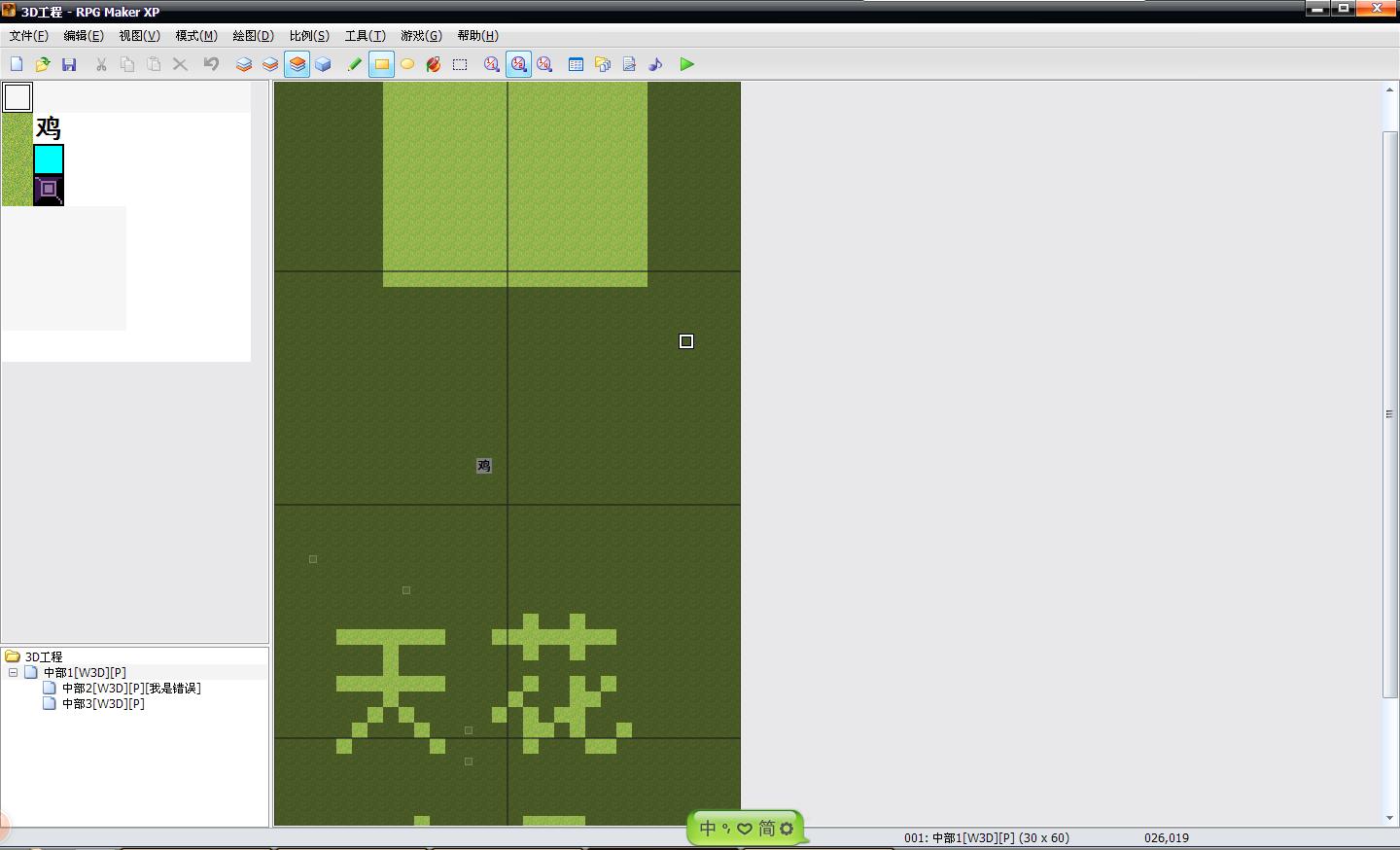Open the Database icon
This screenshot has height=850, width=1400.
tap(576, 64)
